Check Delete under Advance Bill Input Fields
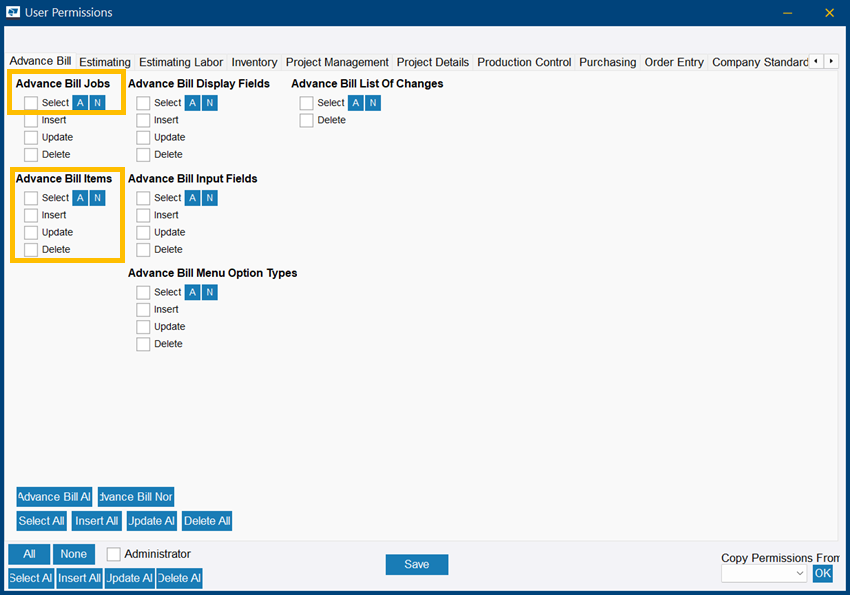Viewport: 850px width, 595px height. coord(143,250)
